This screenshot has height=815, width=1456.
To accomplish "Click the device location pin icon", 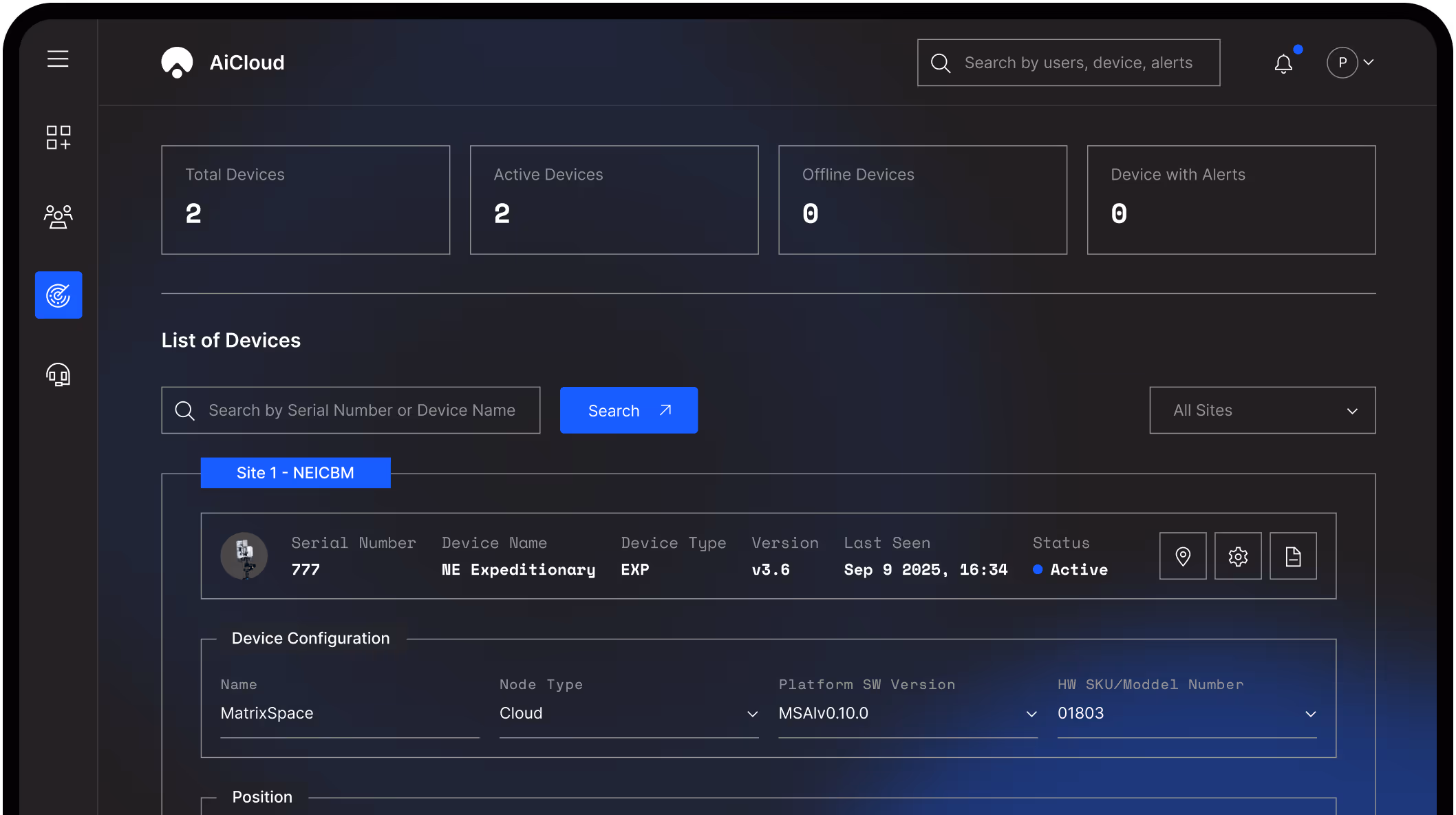I will (1183, 556).
